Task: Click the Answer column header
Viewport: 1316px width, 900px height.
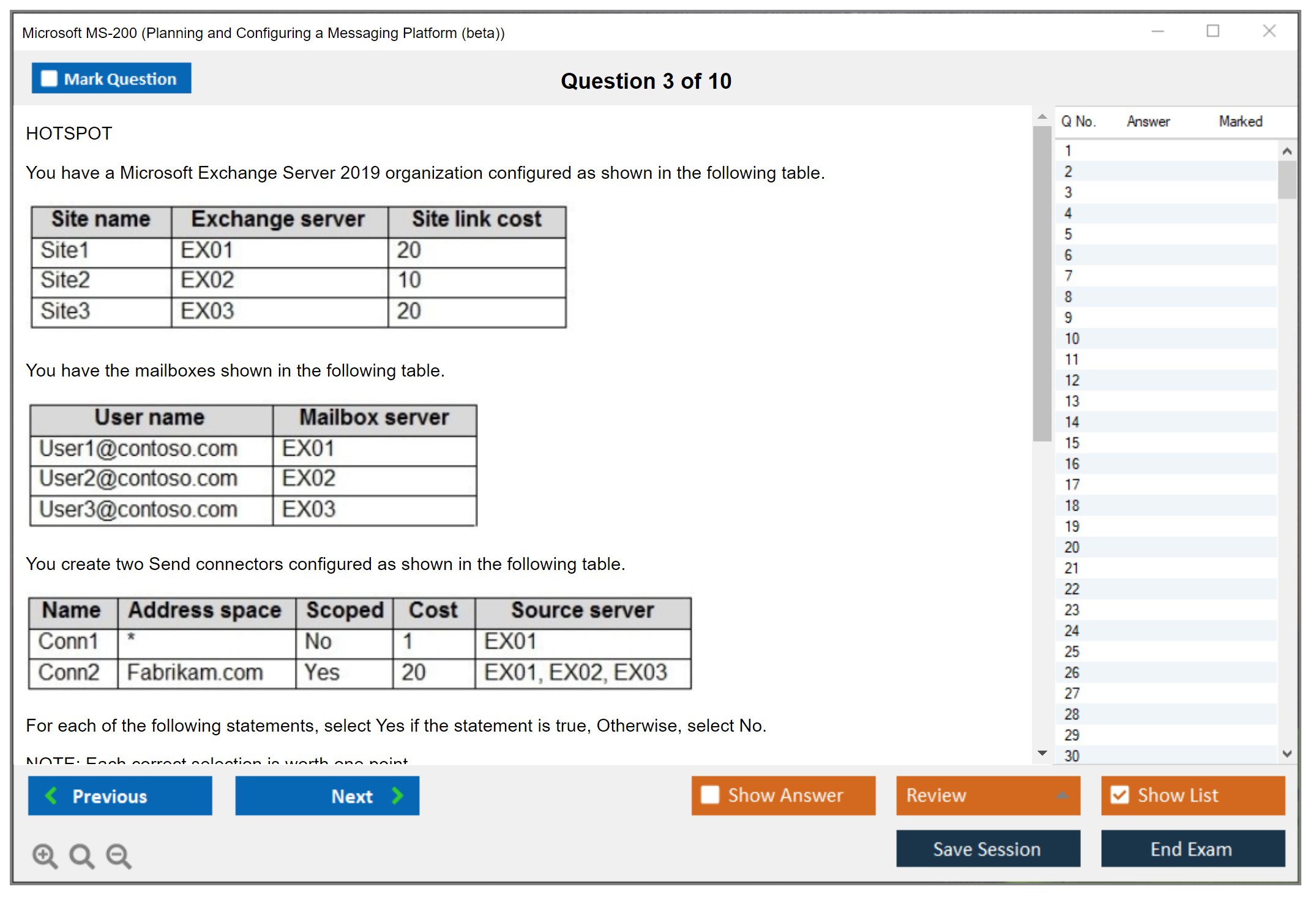Action: tap(1148, 121)
